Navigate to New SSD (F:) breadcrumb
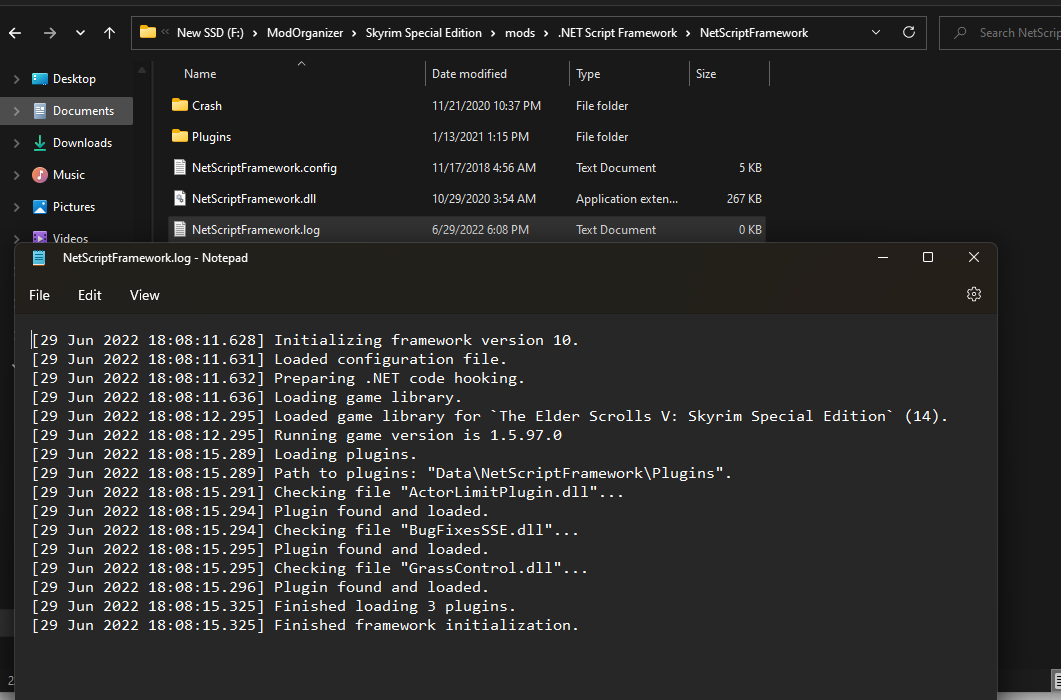This screenshot has height=700, width=1061. coord(210,32)
